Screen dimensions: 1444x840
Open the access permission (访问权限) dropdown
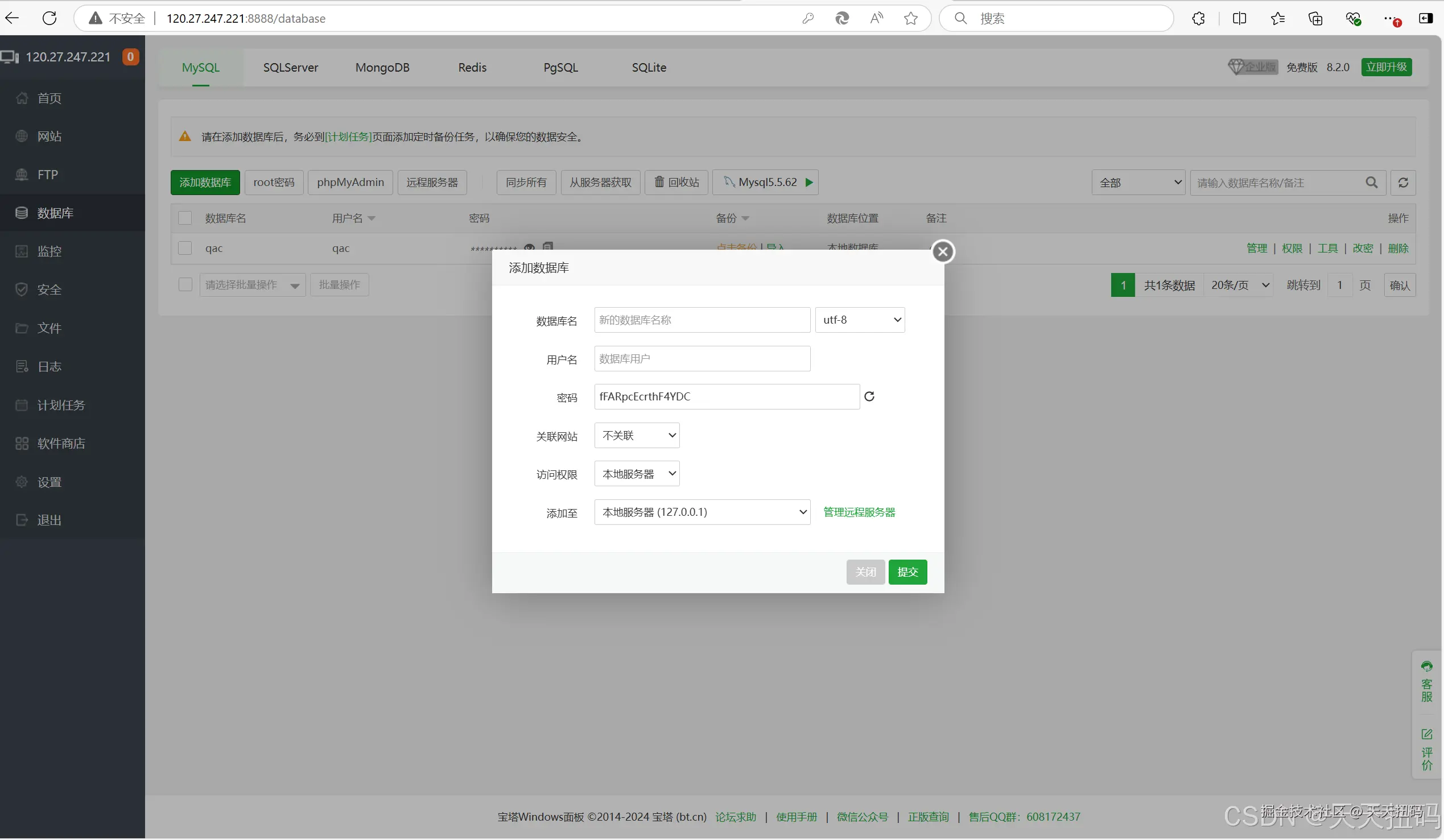(x=637, y=474)
